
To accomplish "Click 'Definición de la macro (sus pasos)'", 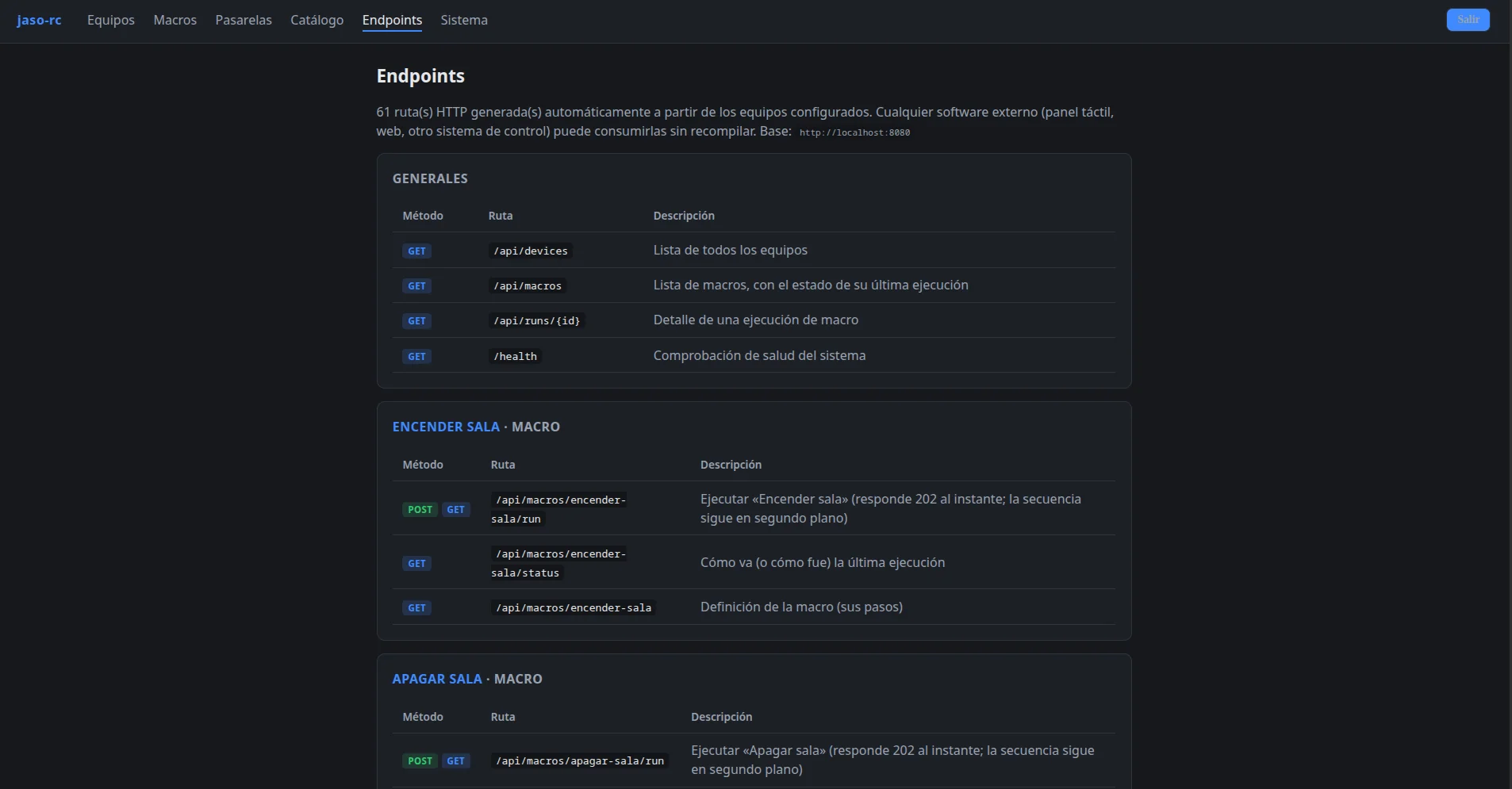I will pos(801,607).
